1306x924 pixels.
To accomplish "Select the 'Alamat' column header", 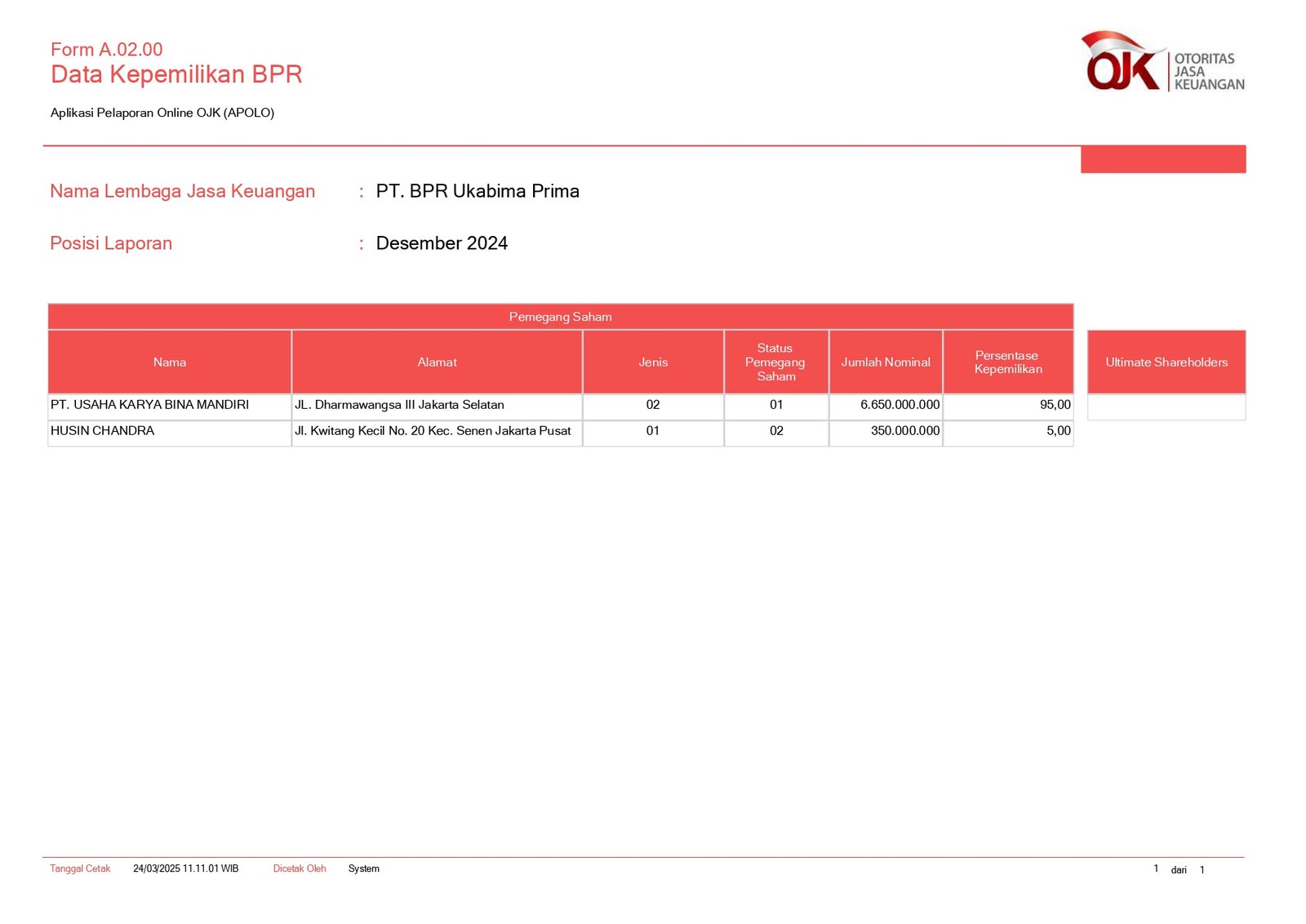I will 437,362.
